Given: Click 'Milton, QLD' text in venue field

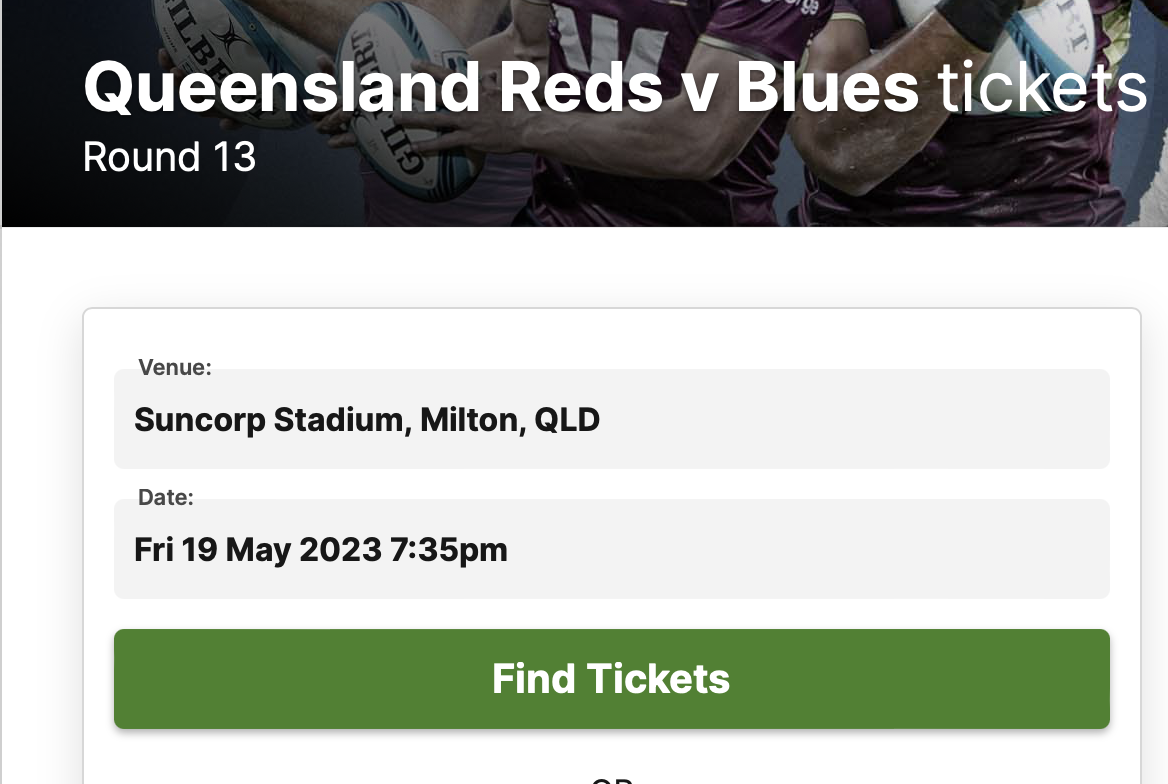Looking at the screenshot, I should 510,420.
